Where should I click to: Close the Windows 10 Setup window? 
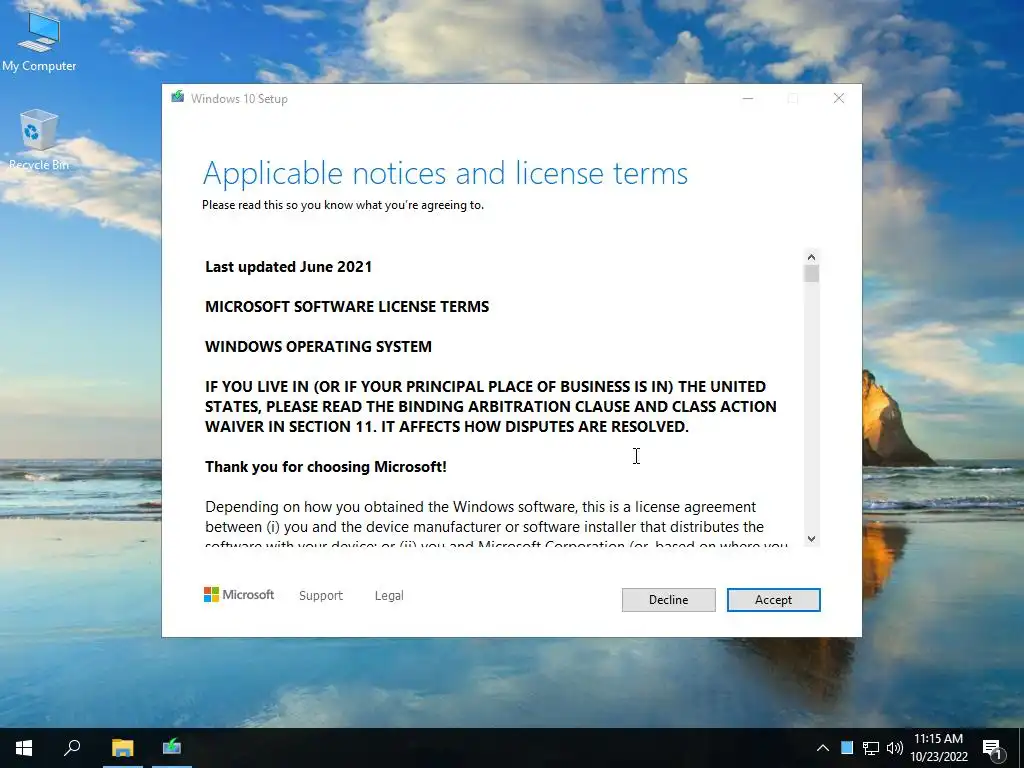tap(839, 98)
